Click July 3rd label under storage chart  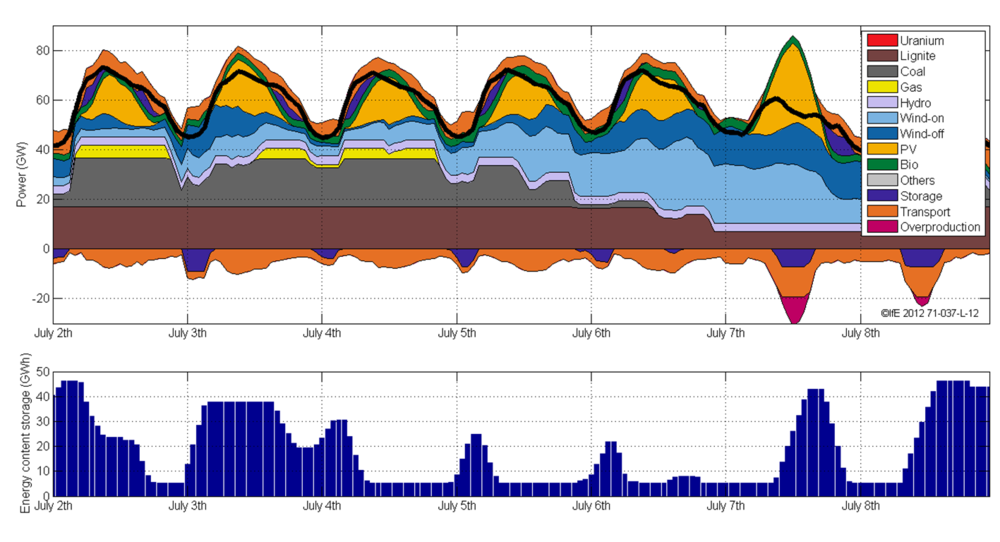click(188, 506)
